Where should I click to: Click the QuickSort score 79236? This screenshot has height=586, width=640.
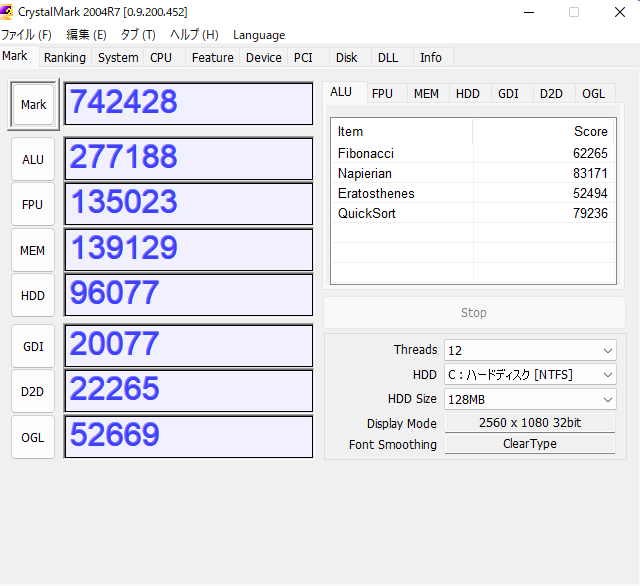[x=590, y=213]
